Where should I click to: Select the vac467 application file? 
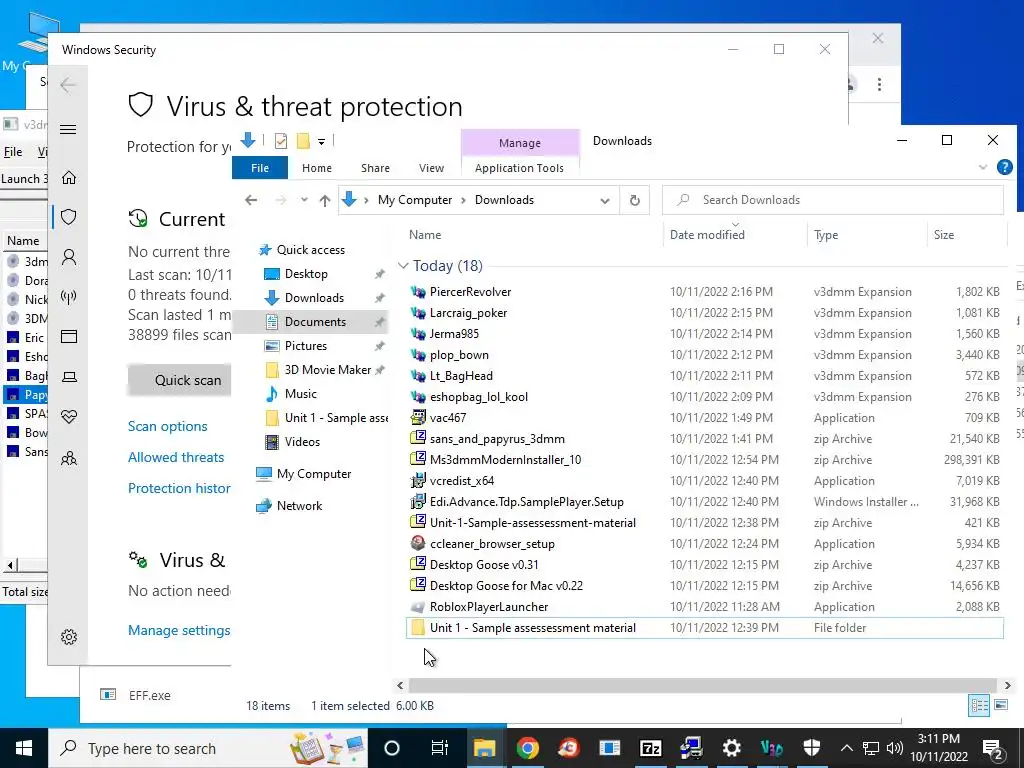click(448, 417)
